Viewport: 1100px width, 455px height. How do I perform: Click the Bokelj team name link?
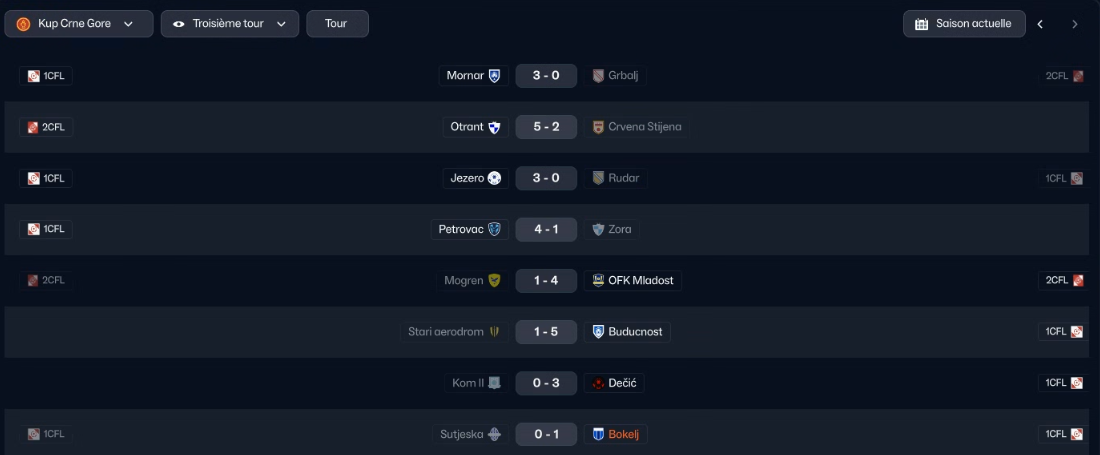pos(622,434)
